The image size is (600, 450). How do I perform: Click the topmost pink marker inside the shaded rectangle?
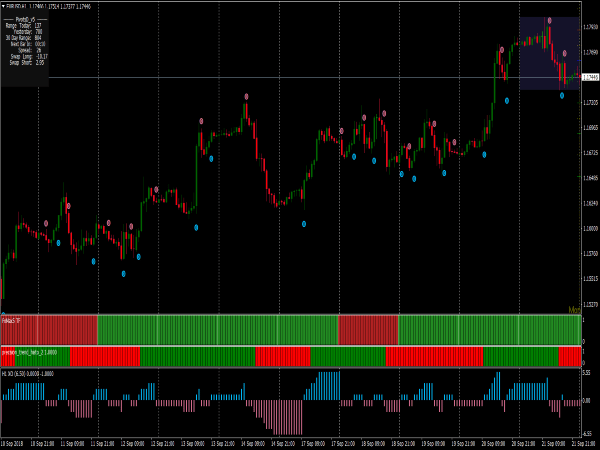[x=549, y=21]
